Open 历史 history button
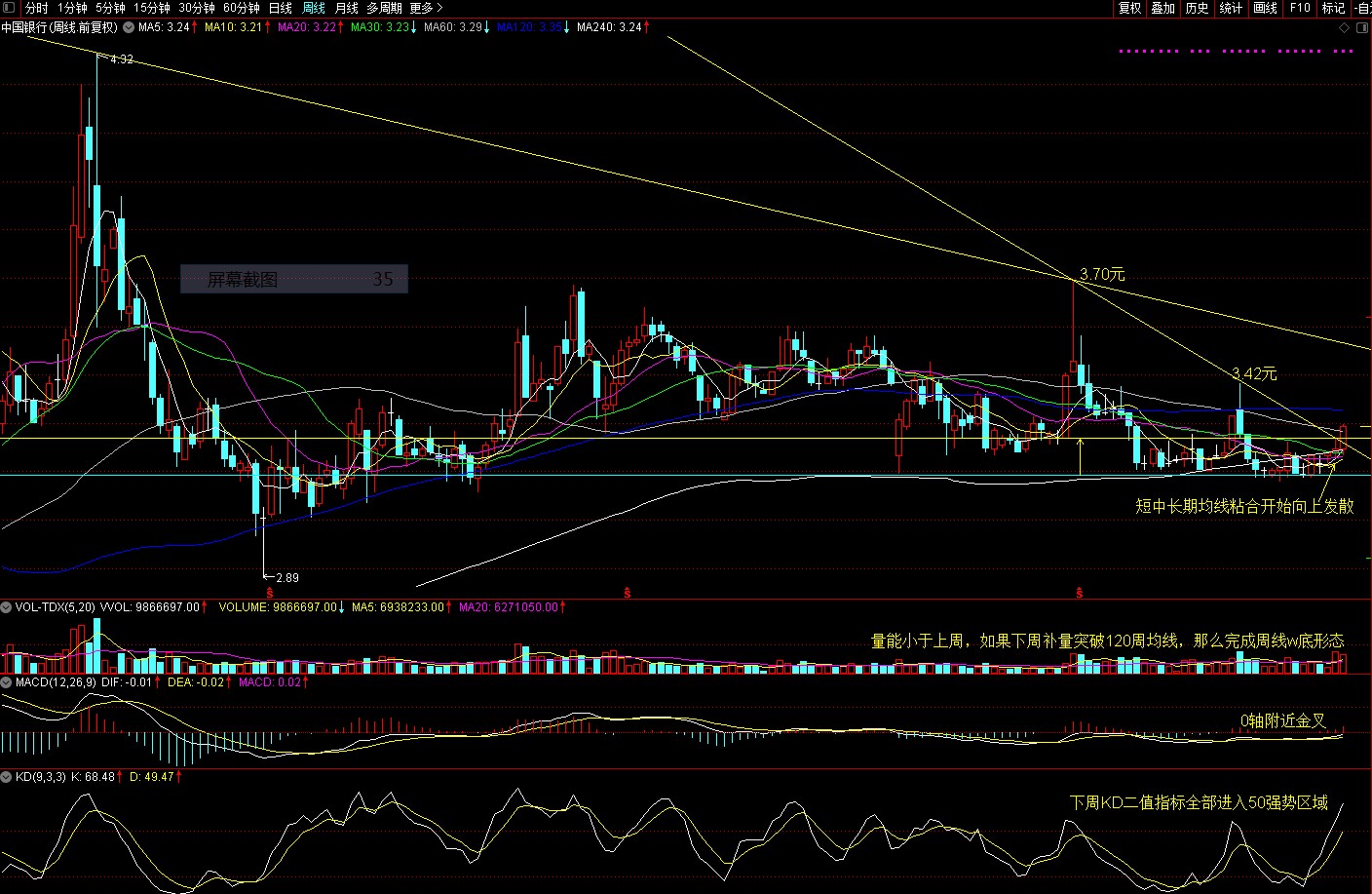The image size is (1372, 894). 1198,8
